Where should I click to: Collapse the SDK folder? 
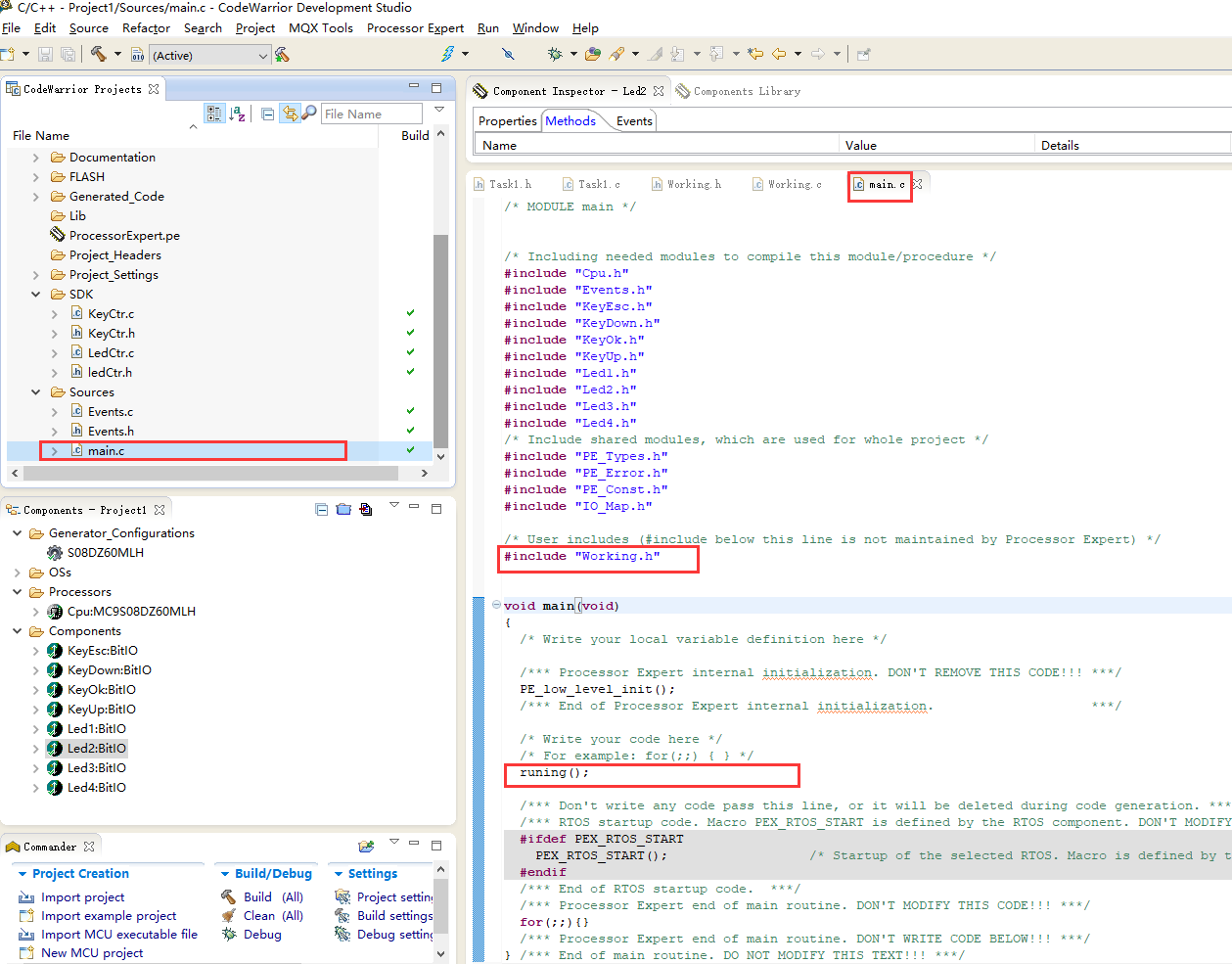click(36, 295)
